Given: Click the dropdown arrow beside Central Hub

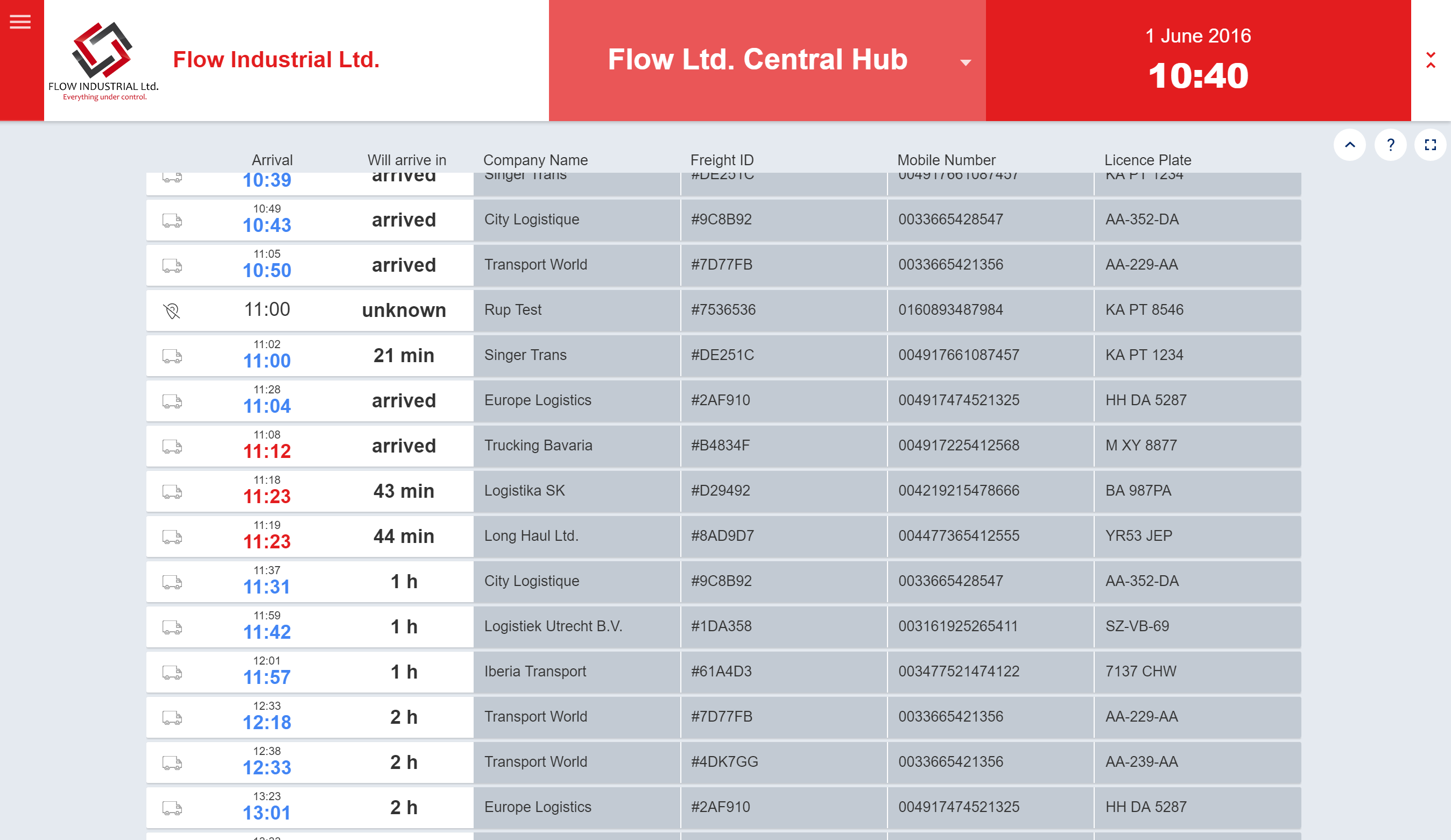Looking at the screenshot, I should click(x=966, y=63).
